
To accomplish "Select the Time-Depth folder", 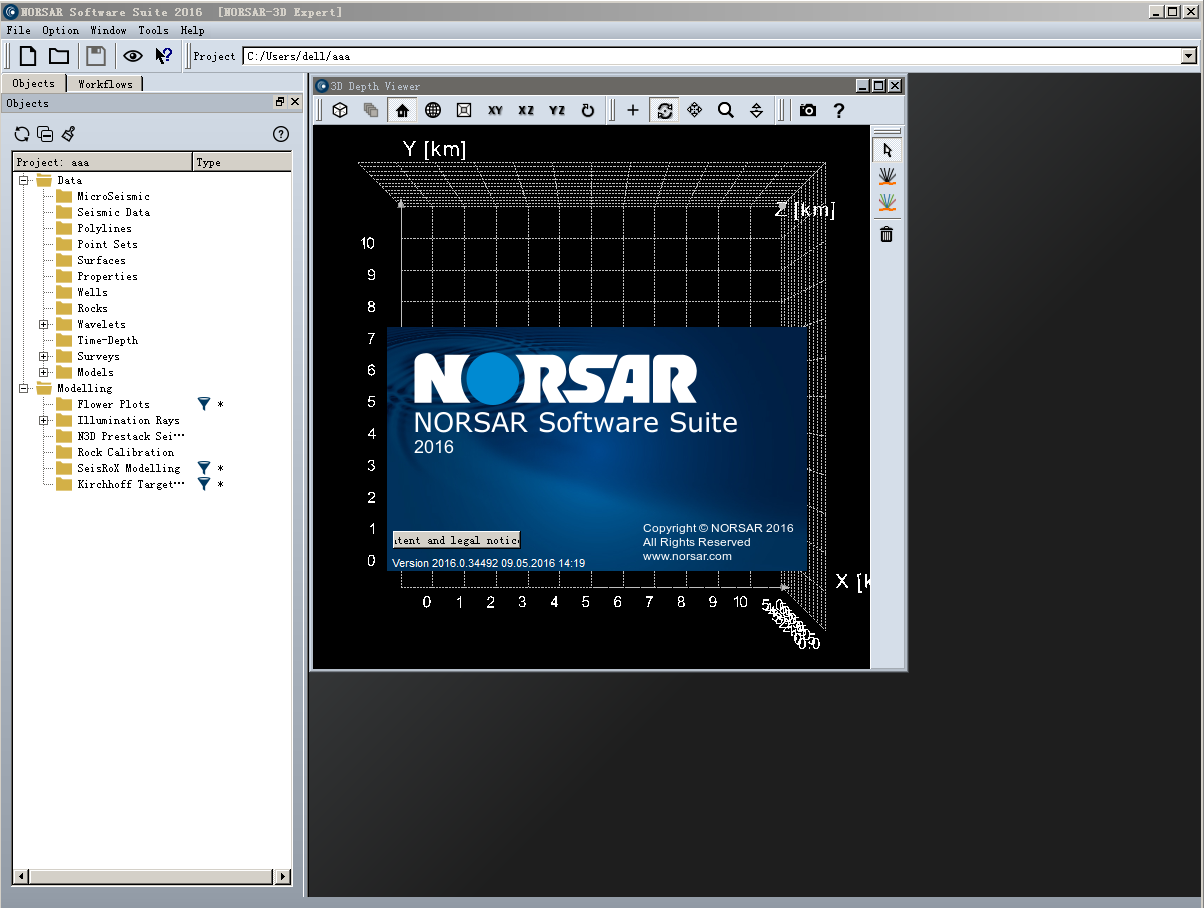I will 107,340.
